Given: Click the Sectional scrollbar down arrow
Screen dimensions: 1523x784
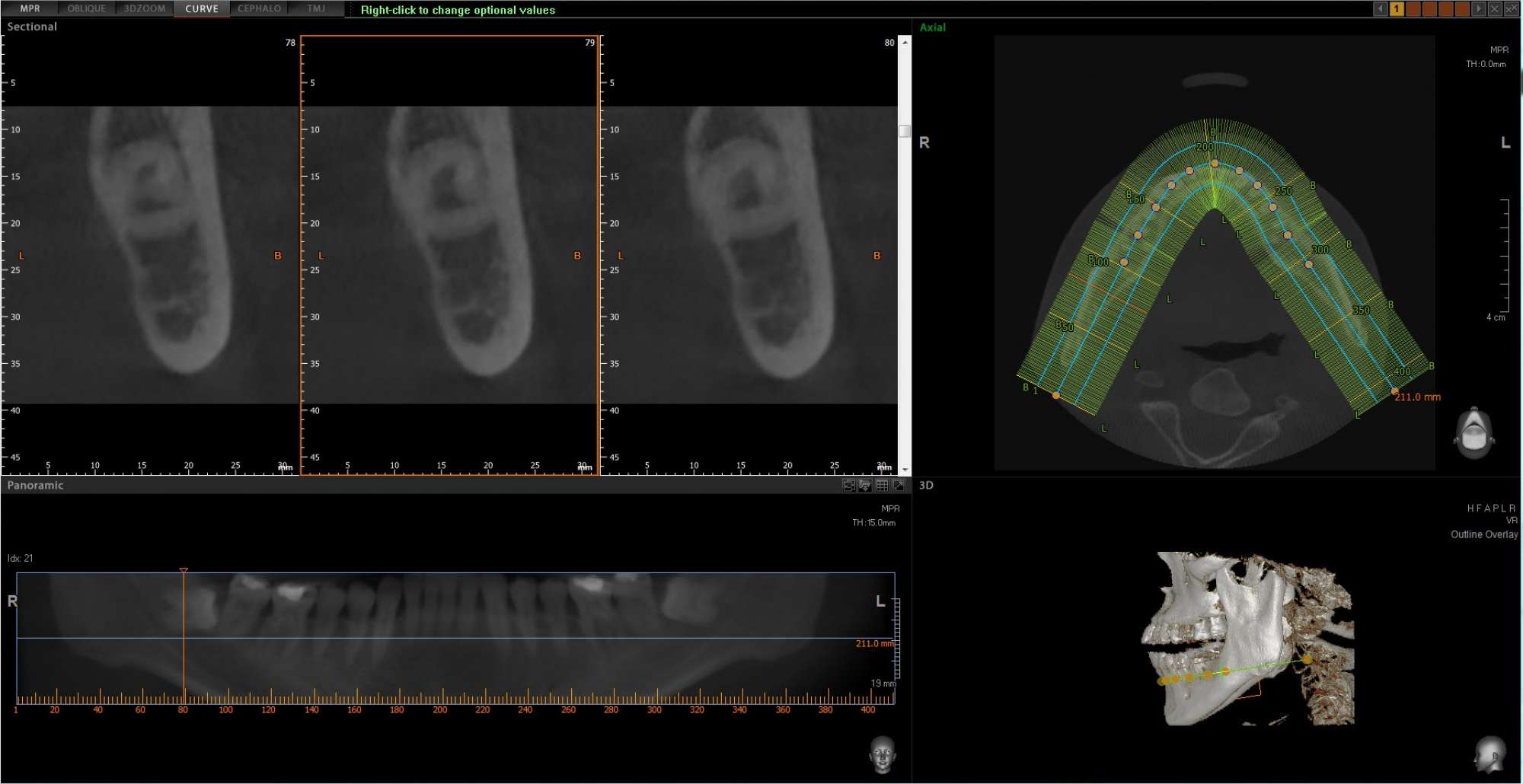Looking at the screenshot, I should pos(905,470).
